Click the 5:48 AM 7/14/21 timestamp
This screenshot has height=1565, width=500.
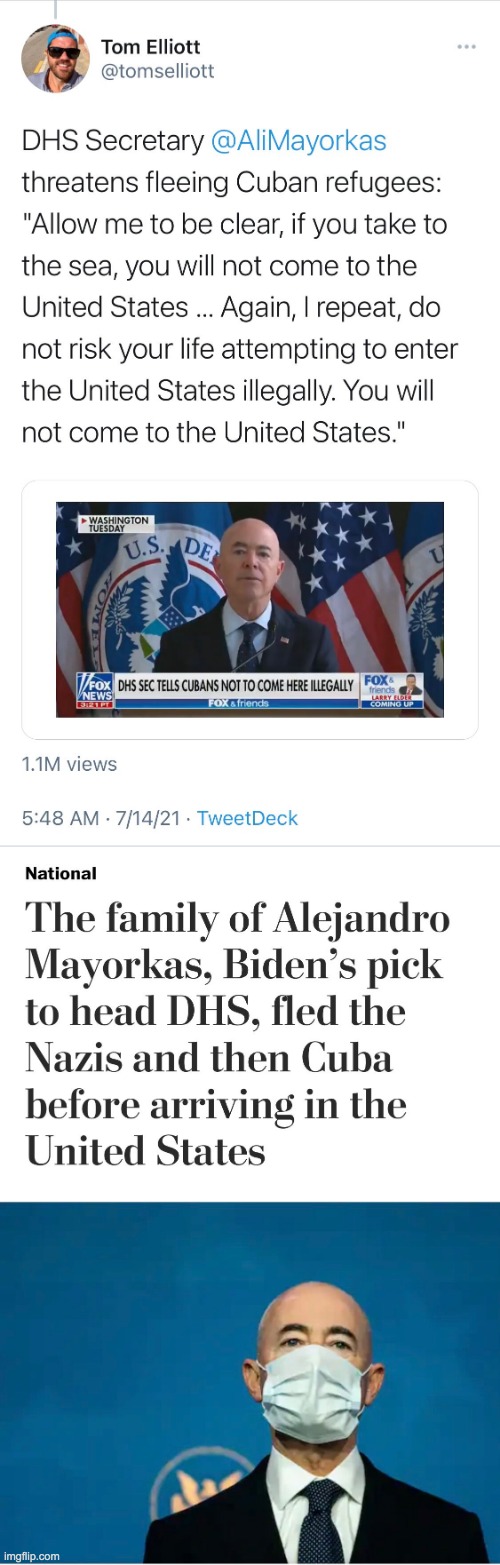(x=100, y=818)
